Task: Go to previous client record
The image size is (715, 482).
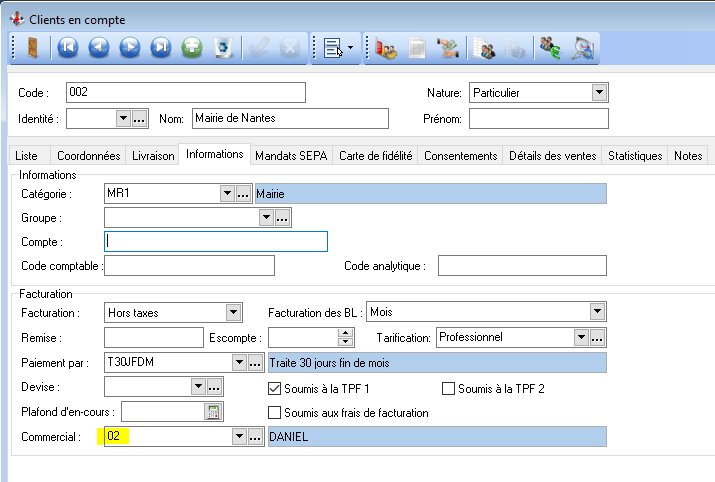Action: [x=98, y=47]
